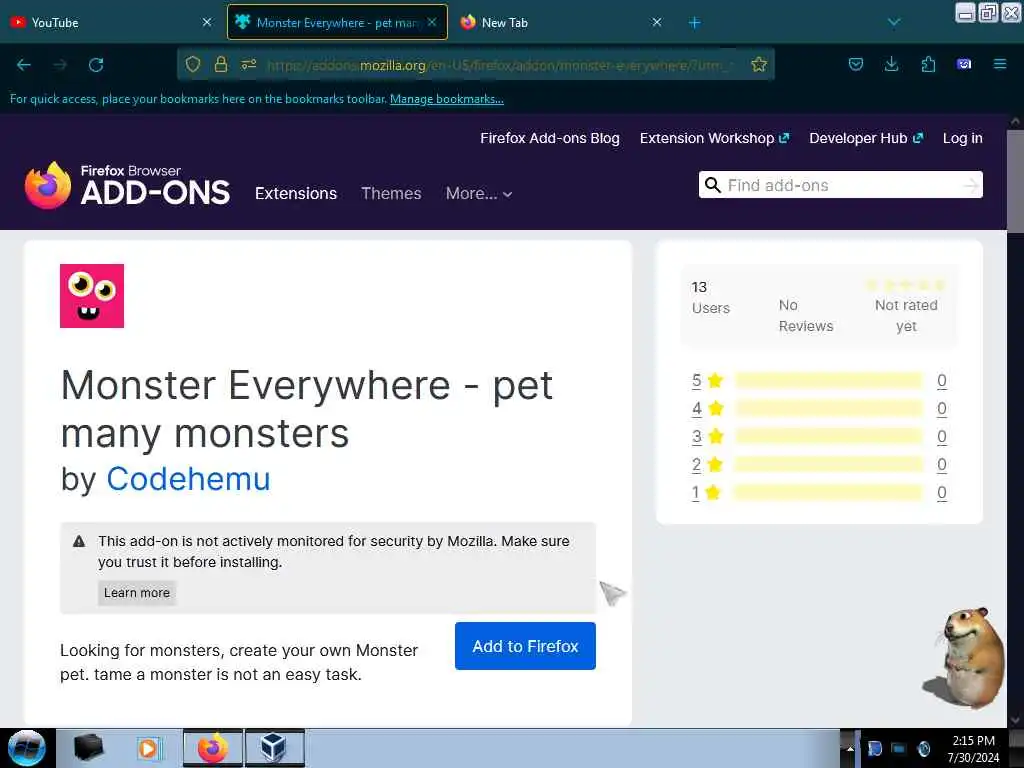Click the network tray icon
The width and height of the screenshot is (1024, 768).
click(899, 748)
